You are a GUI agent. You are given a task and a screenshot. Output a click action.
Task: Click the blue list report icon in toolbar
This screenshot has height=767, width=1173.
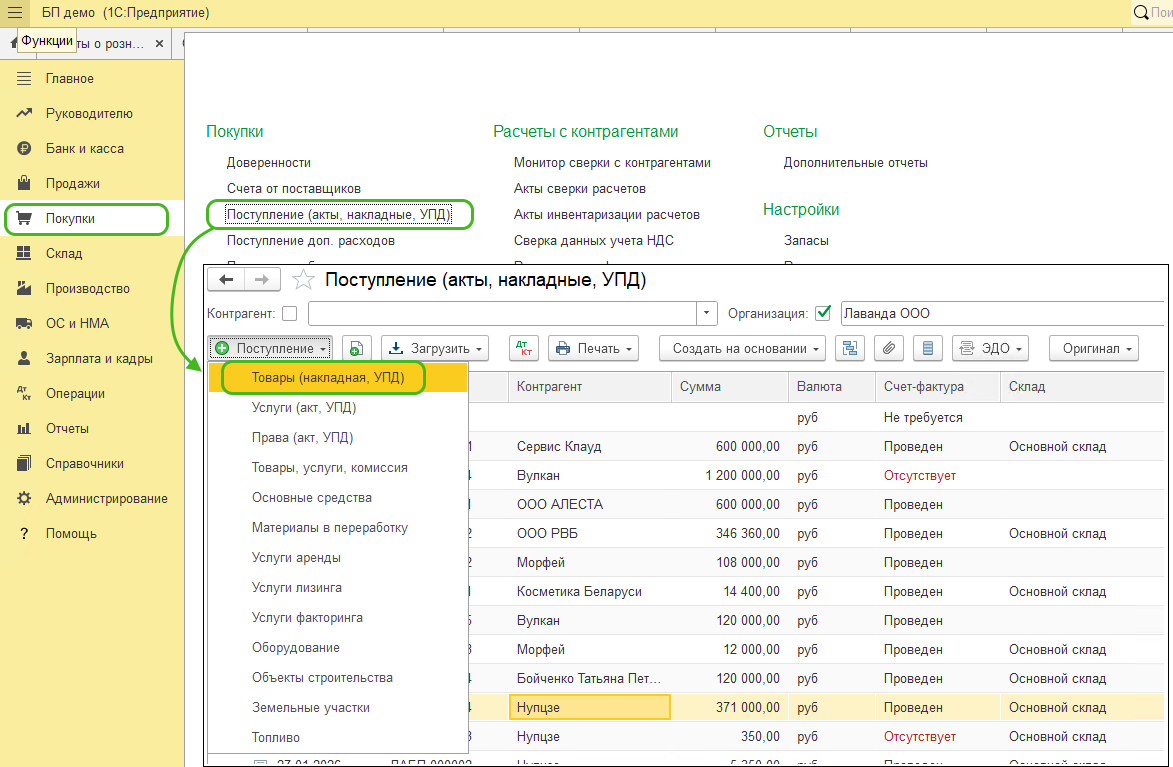(928, 349)
